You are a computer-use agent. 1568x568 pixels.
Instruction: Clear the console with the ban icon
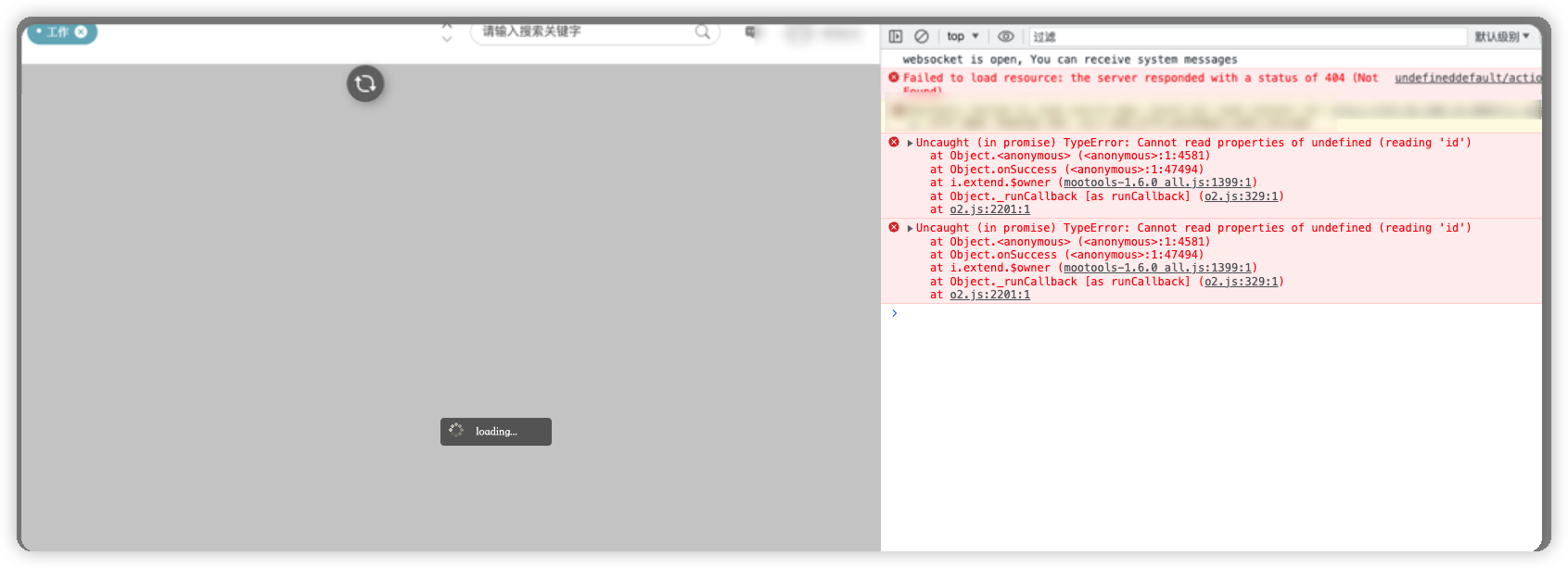coord(922,36)
